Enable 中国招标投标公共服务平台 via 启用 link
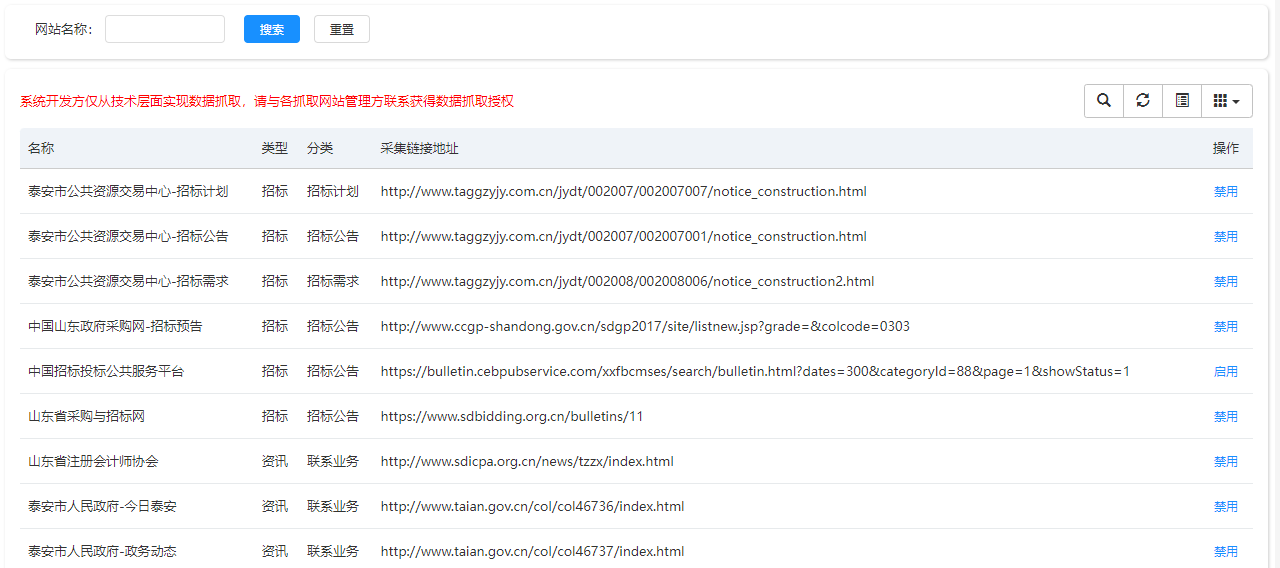Viewport: 1280px width, 568px height. point(1225,372)
